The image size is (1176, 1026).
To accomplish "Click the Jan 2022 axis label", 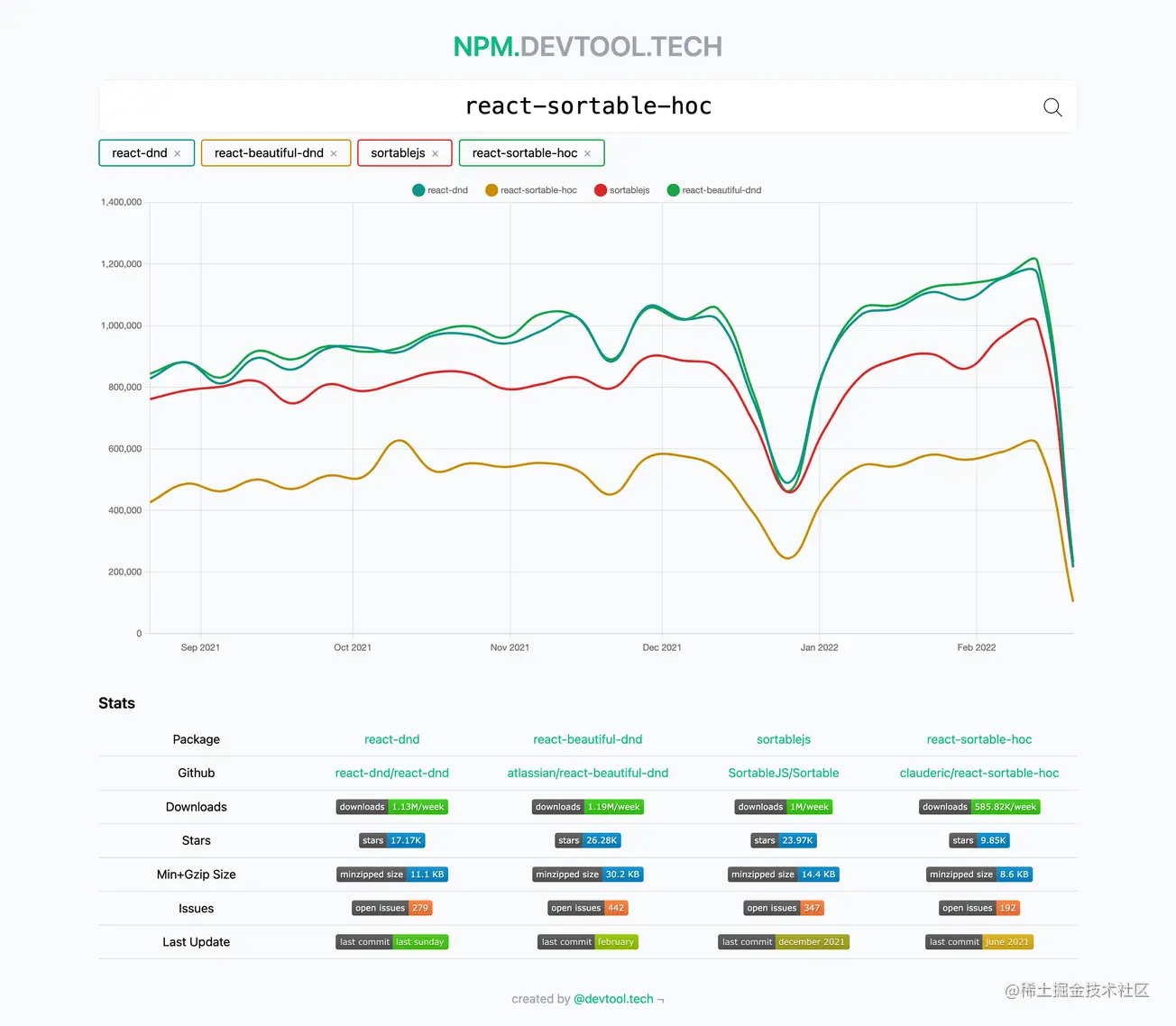I will [819, 647].
